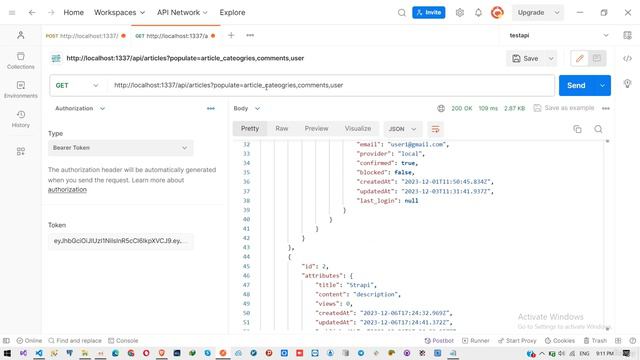
Task: Go back with the left arrow
Action: coord(32,13)
